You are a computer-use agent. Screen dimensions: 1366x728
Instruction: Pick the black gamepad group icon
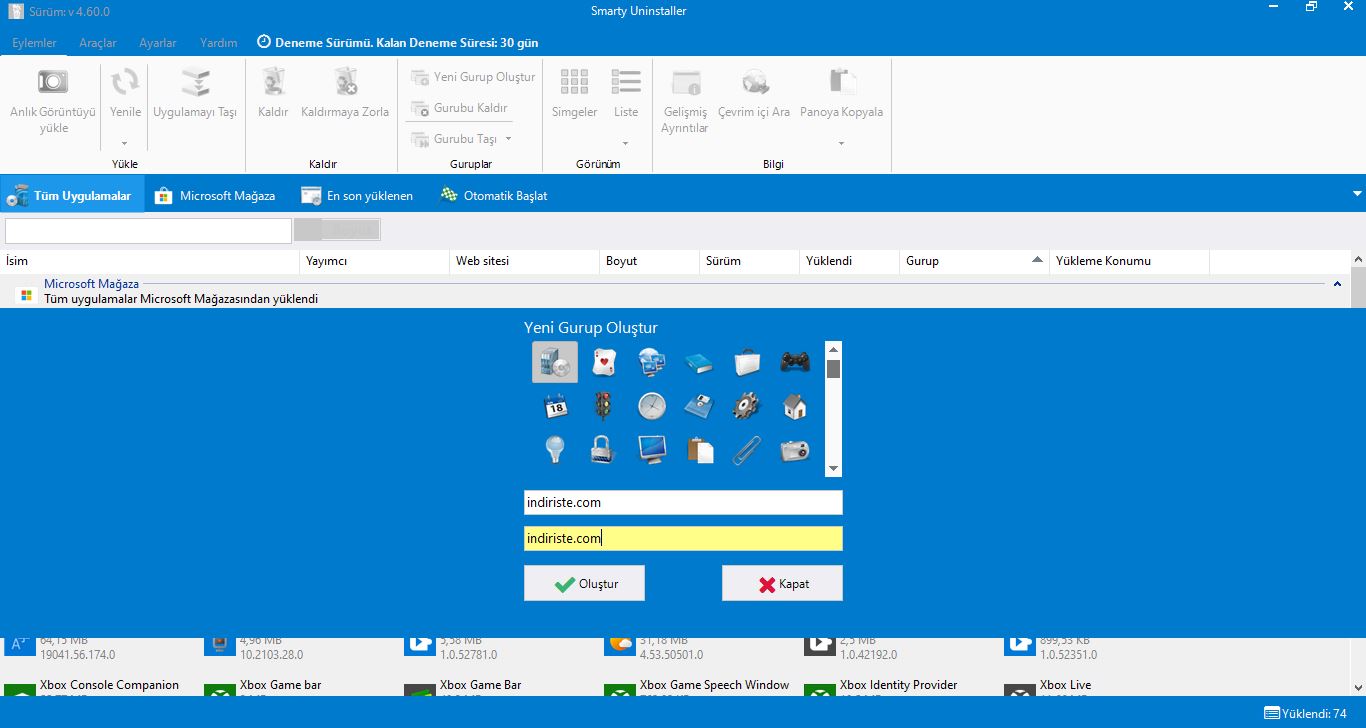tap(795, 362)
